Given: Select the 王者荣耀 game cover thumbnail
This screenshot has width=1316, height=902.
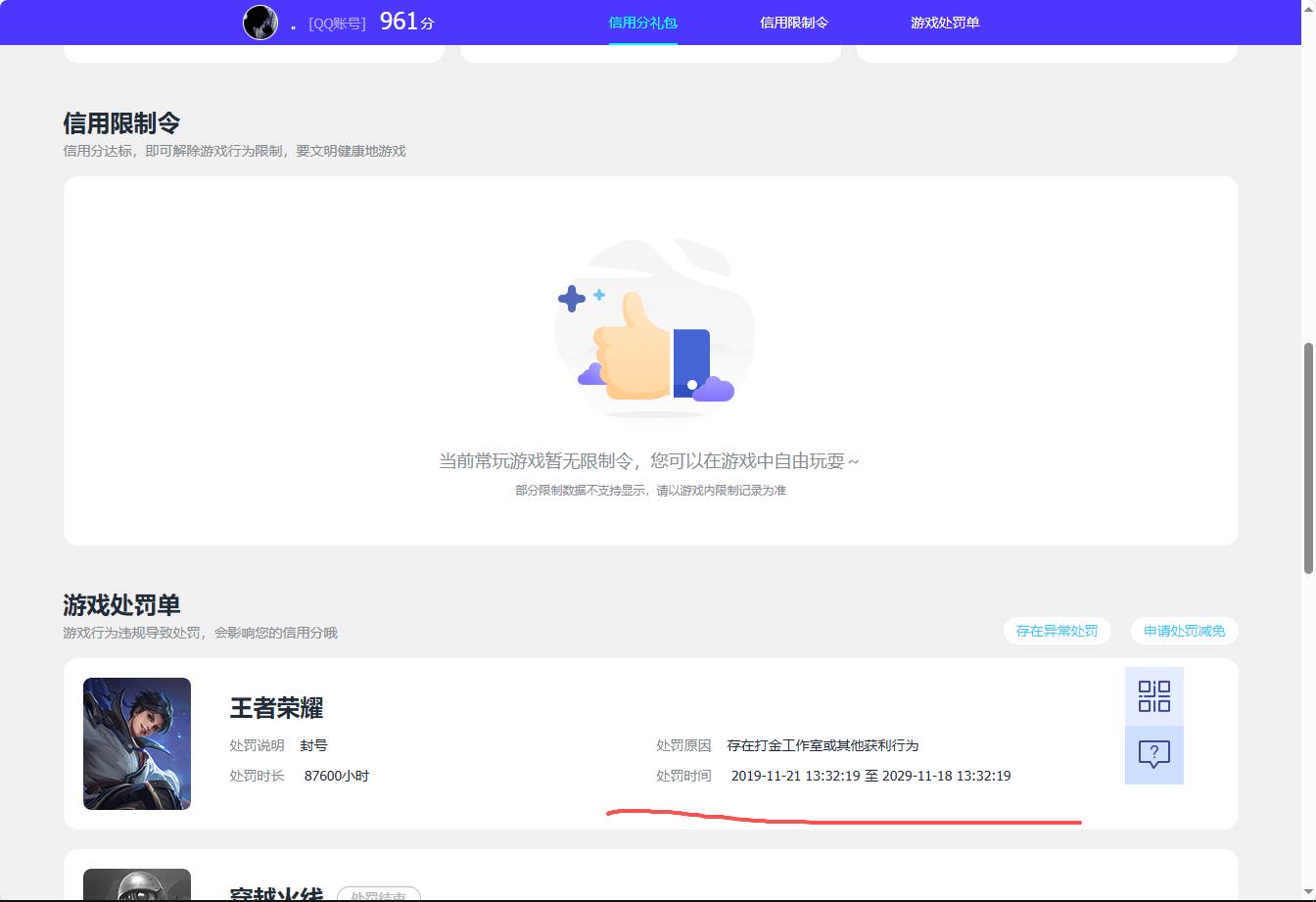Looking at the screenshot, I should coord(137,744).
